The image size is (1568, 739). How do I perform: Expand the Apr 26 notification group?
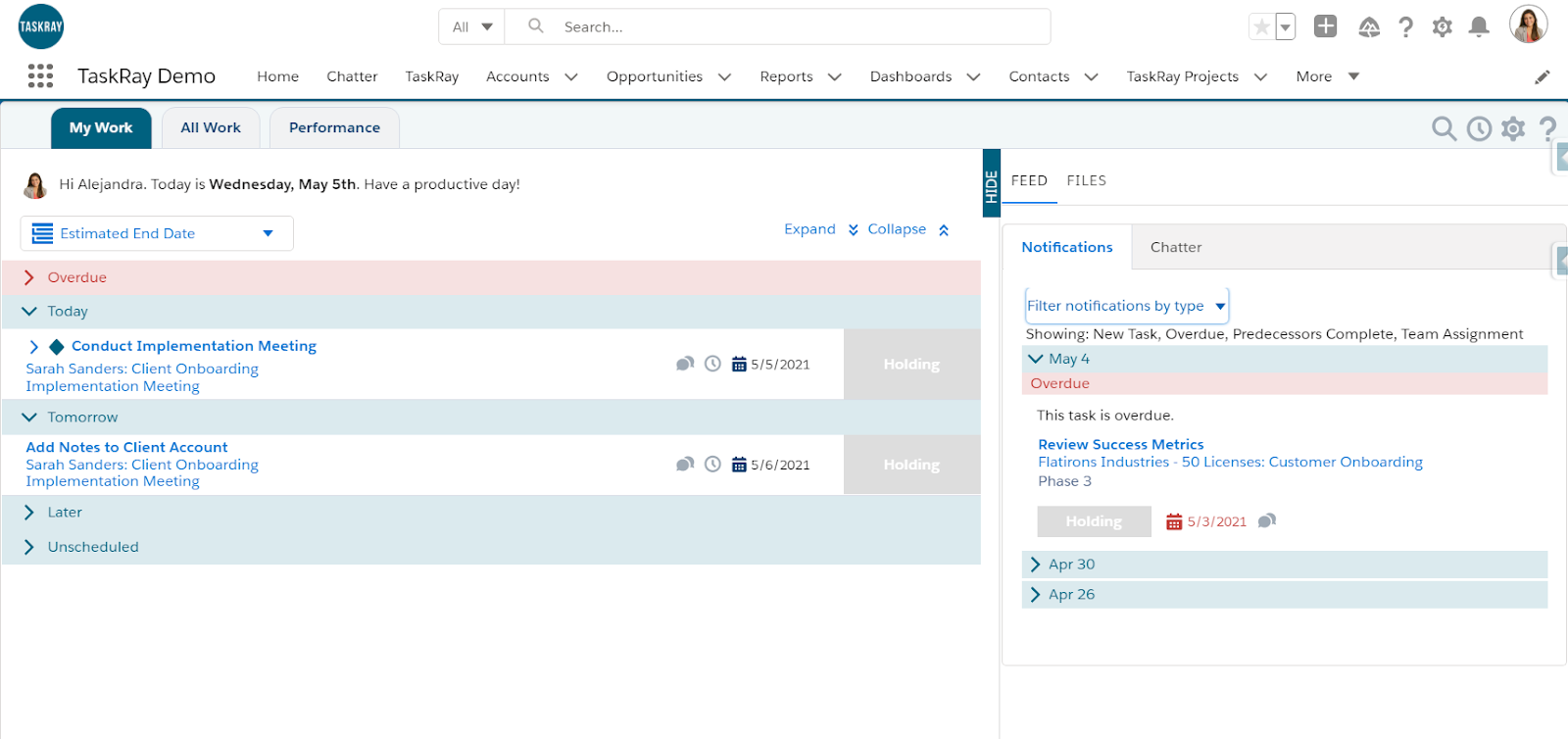click(x=1036, y=594)
